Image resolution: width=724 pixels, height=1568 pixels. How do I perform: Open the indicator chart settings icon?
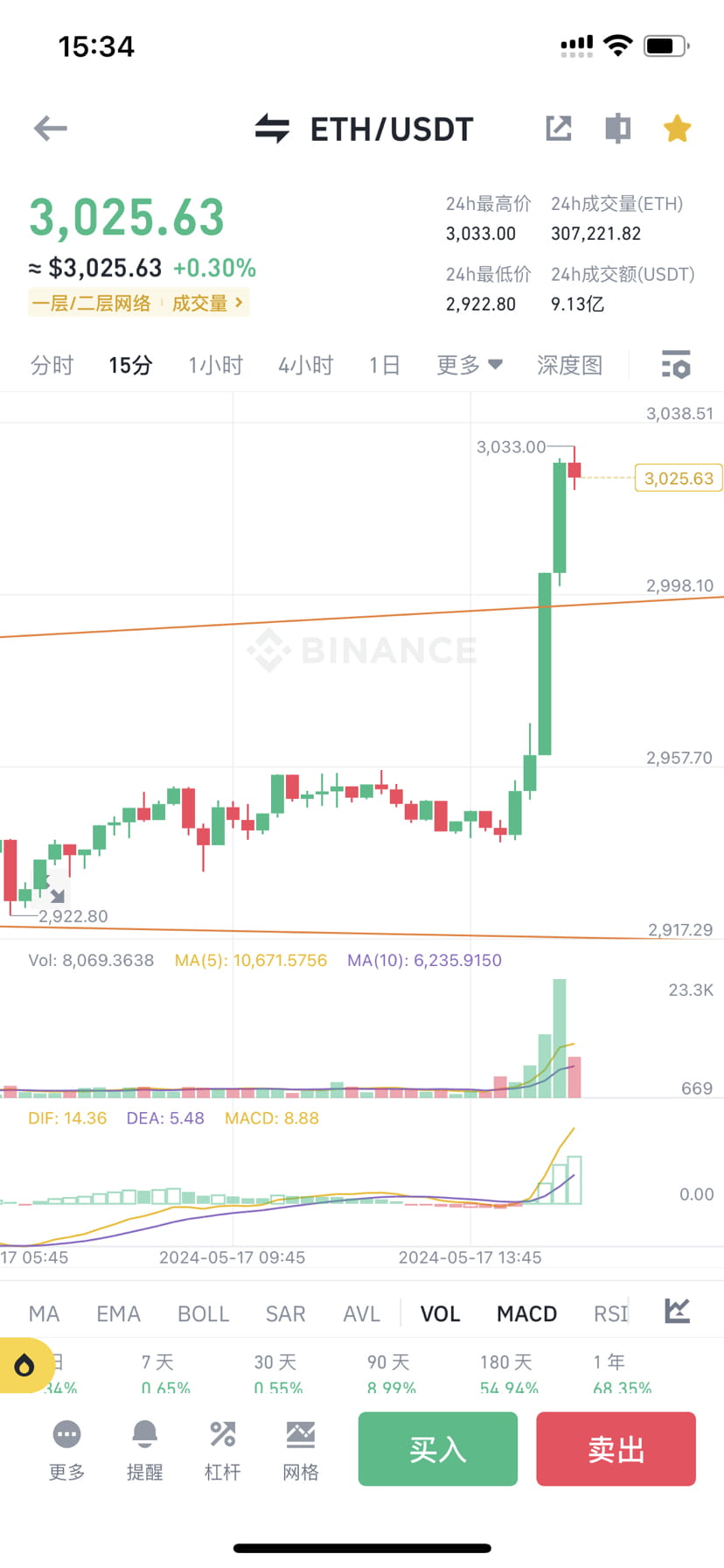pos(677,1311)
